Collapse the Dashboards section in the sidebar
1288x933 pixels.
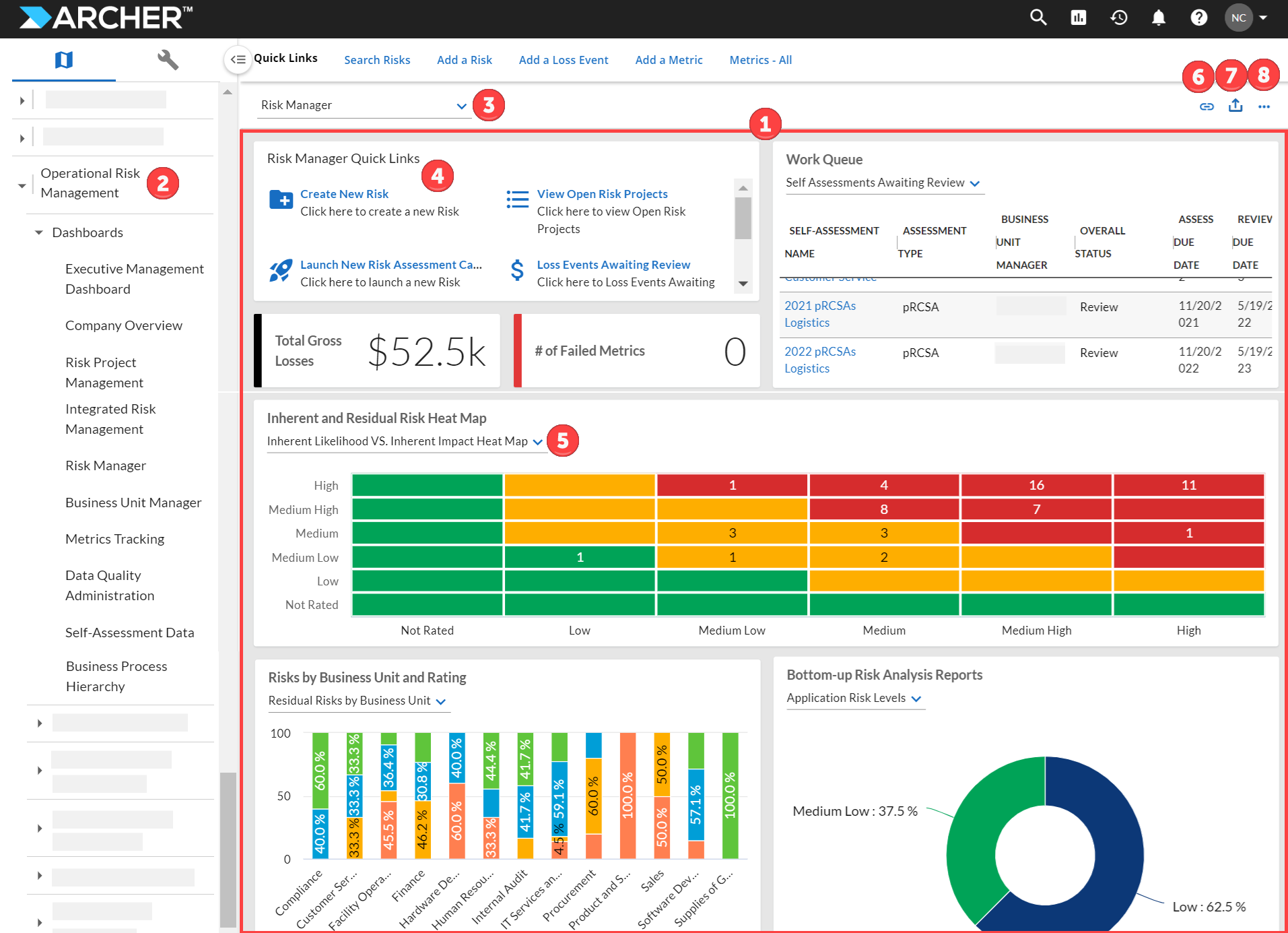click(x=38, y=232)
